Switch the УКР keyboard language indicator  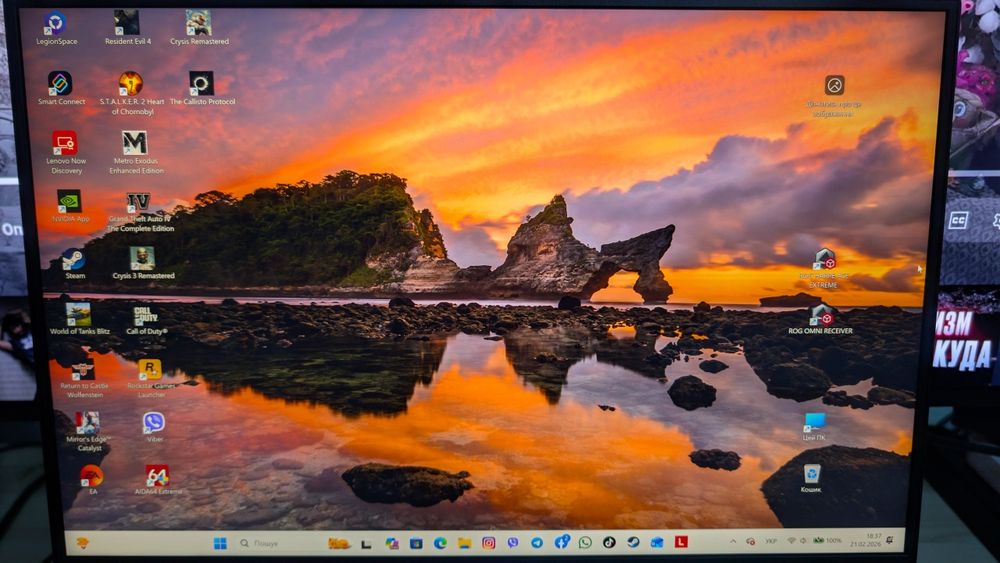tap(770, 541)
